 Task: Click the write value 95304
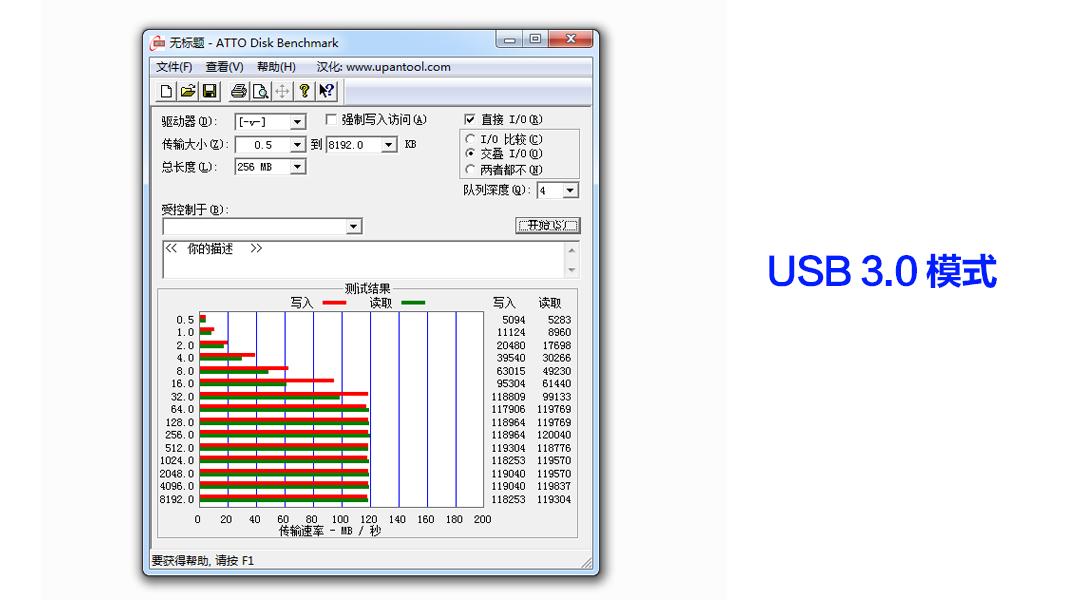[511, 383]
